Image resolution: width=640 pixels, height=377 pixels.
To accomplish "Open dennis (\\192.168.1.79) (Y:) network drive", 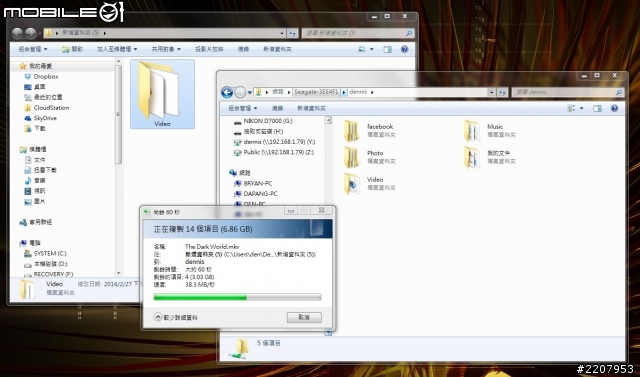I will click(279, 142).
